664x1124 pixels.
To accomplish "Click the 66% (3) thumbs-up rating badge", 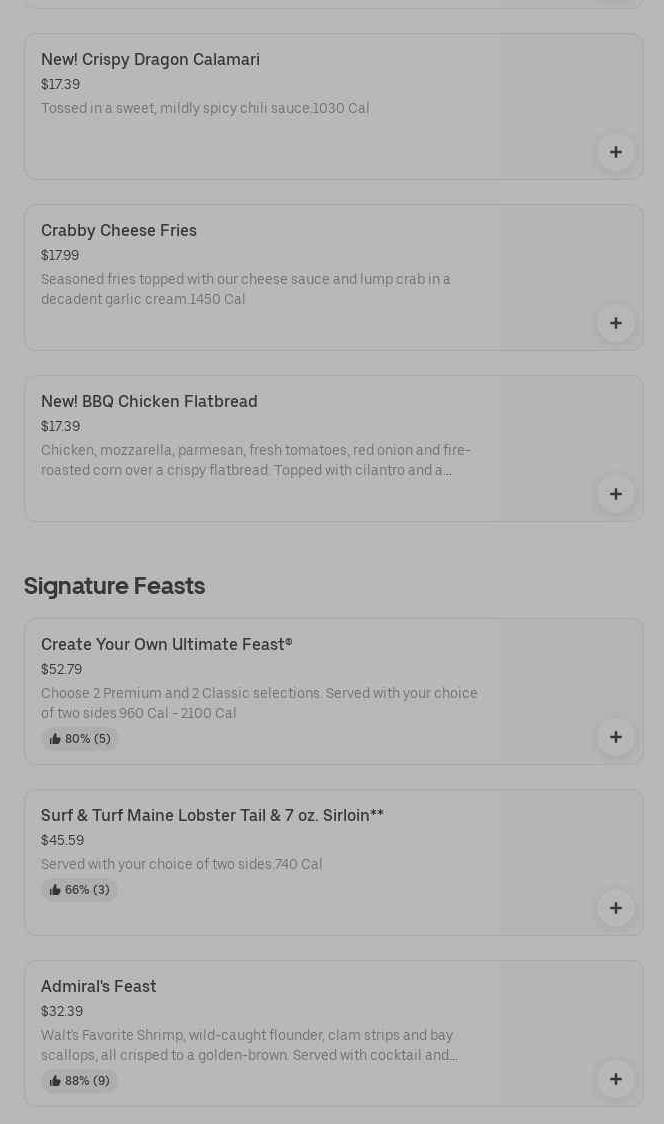I will click(x=80, y=890).
